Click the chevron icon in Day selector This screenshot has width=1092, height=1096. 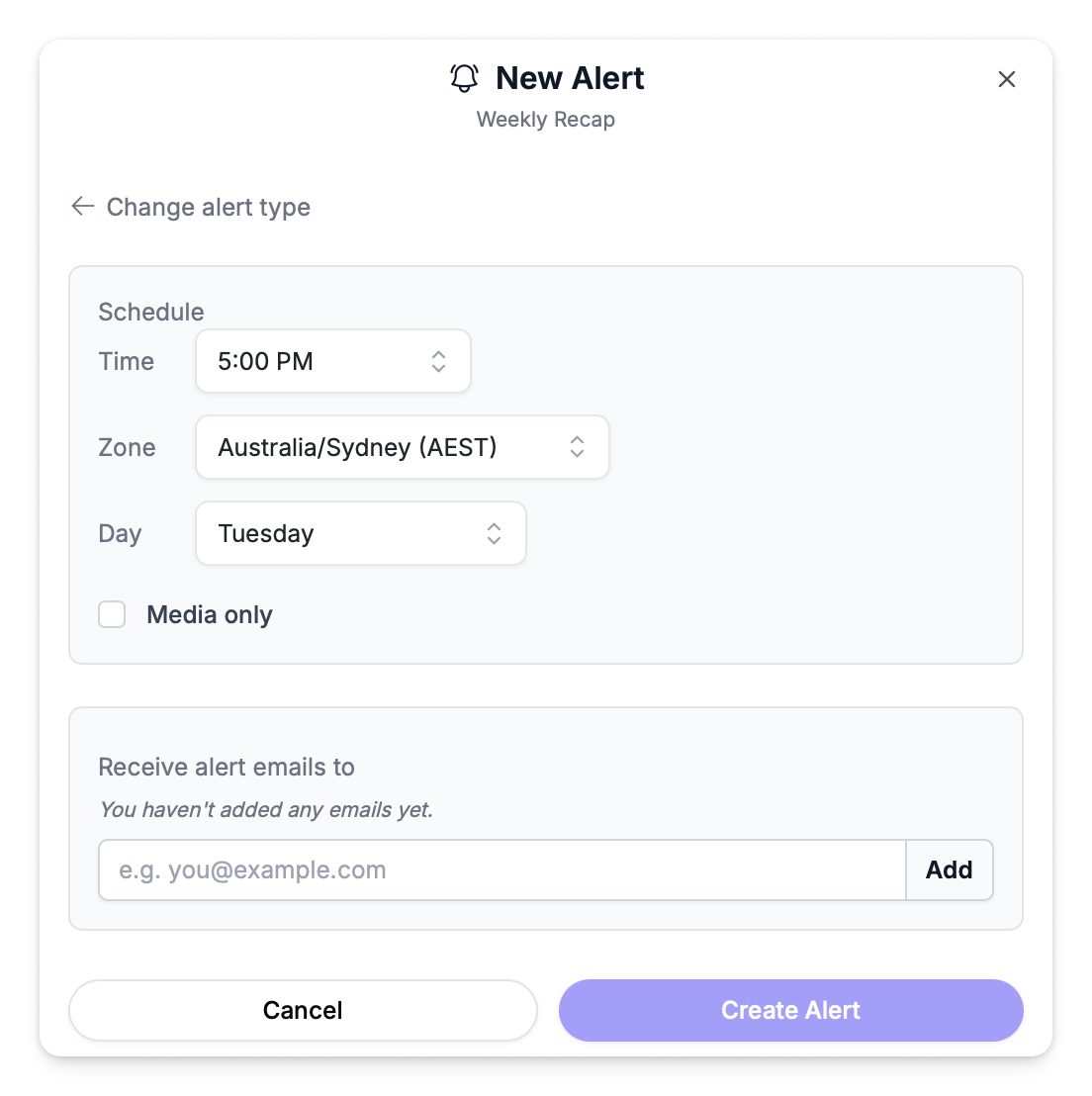pyautogui.click(x=494, y=533)
